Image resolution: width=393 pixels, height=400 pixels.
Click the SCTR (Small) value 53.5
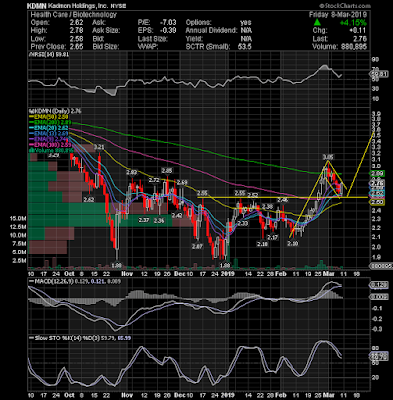pos(245,46)
